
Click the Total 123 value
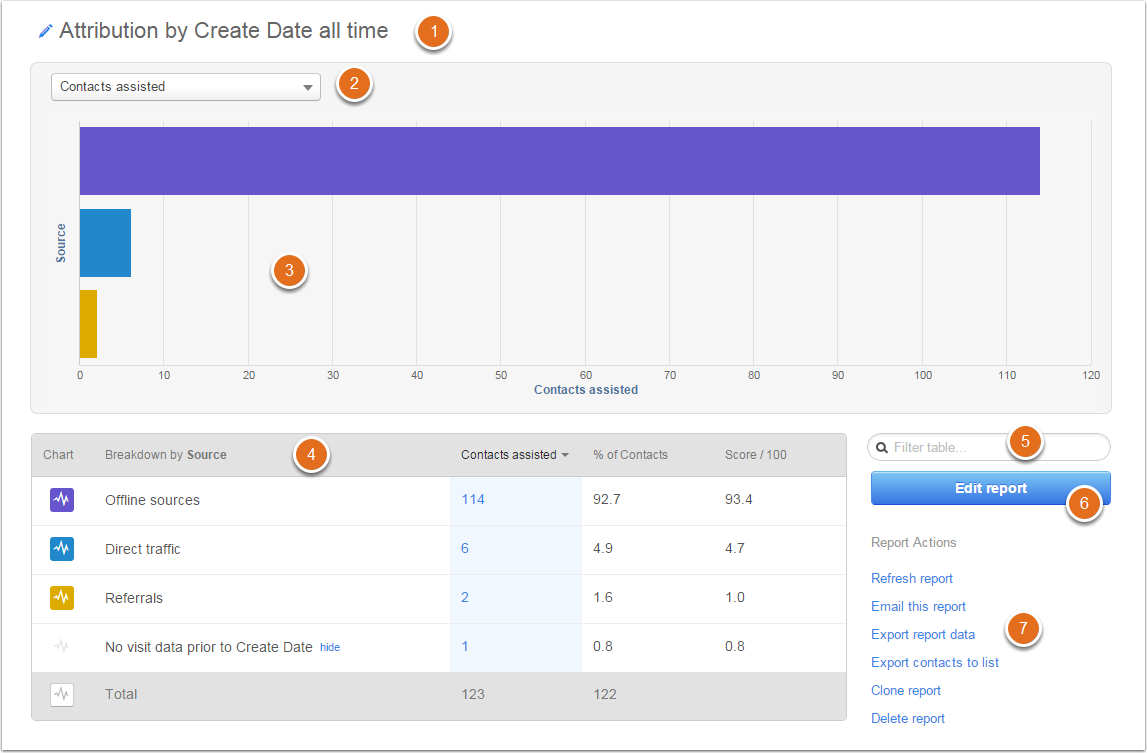click(473, 694)
